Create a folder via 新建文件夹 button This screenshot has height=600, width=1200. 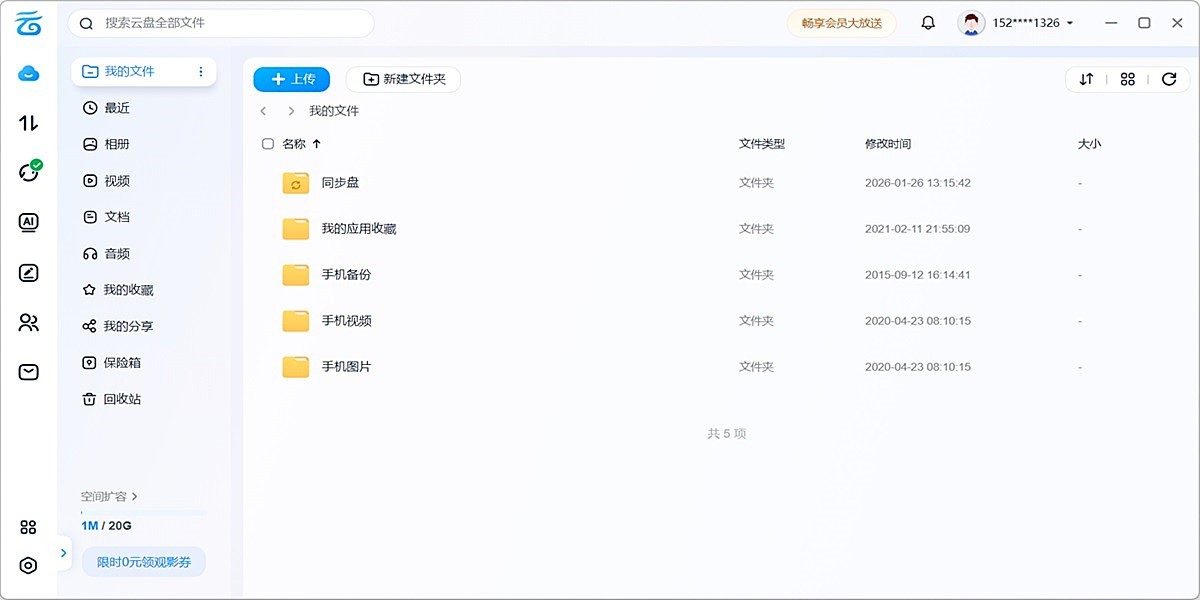click(403, 79)
